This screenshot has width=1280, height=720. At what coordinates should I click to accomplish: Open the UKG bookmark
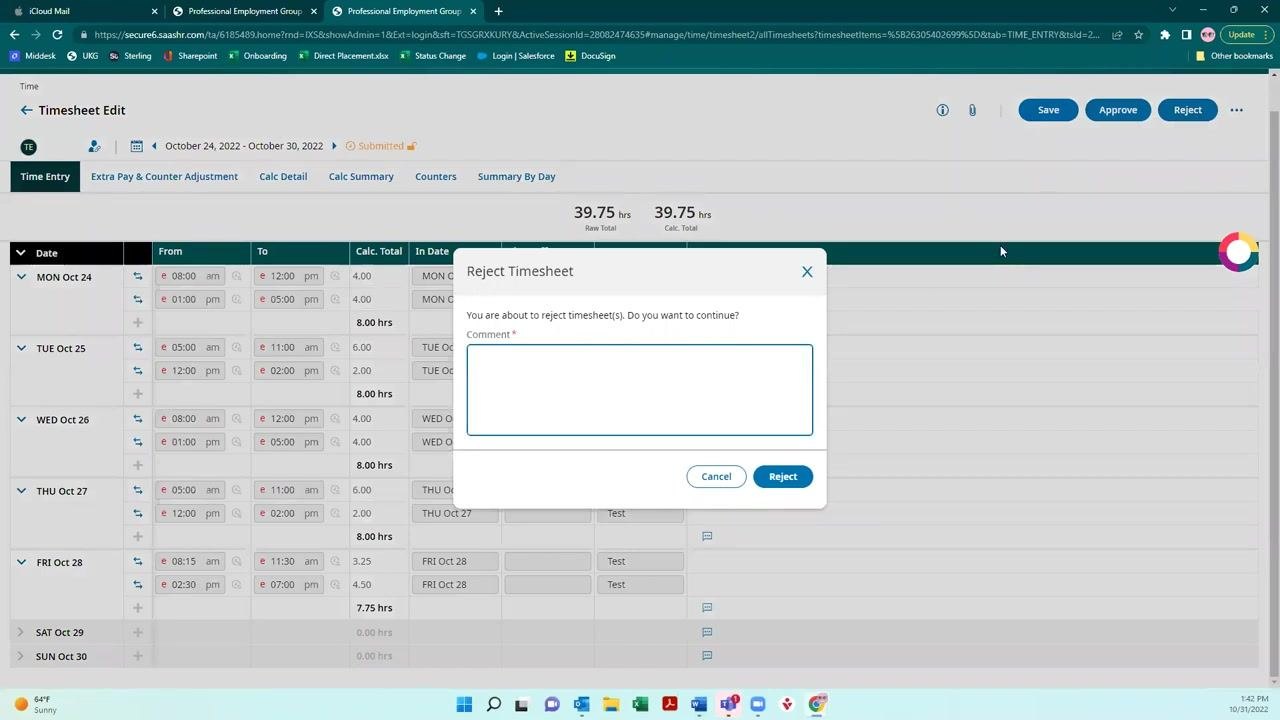[x=82, y=56]
